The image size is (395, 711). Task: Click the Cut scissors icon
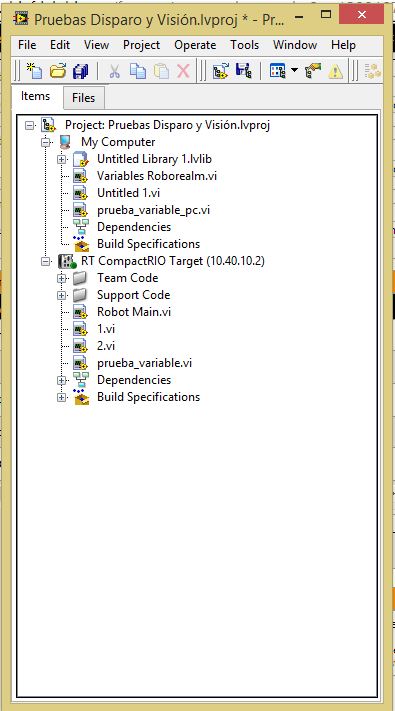(114, 71)
